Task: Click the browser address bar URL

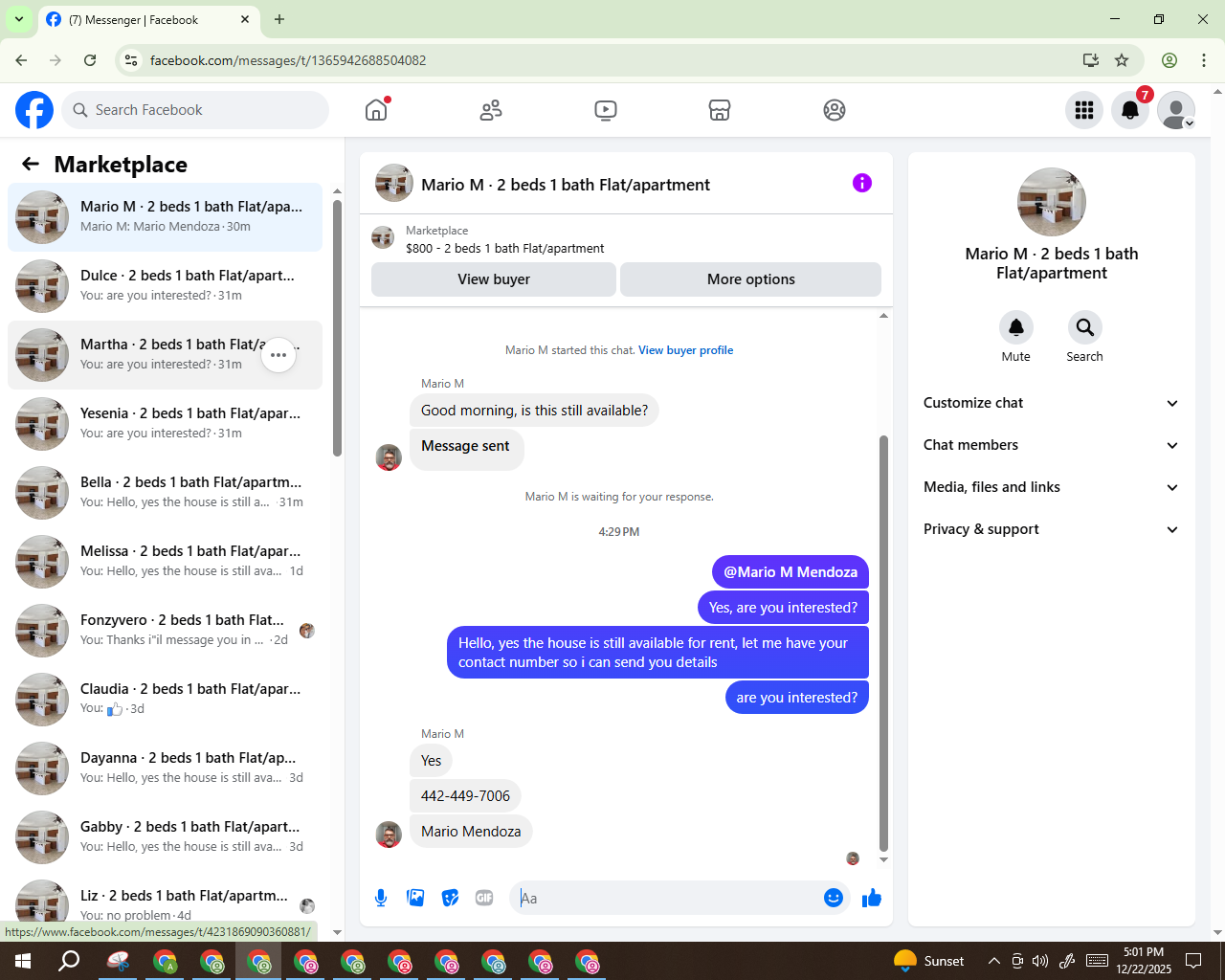Action: 288,60
